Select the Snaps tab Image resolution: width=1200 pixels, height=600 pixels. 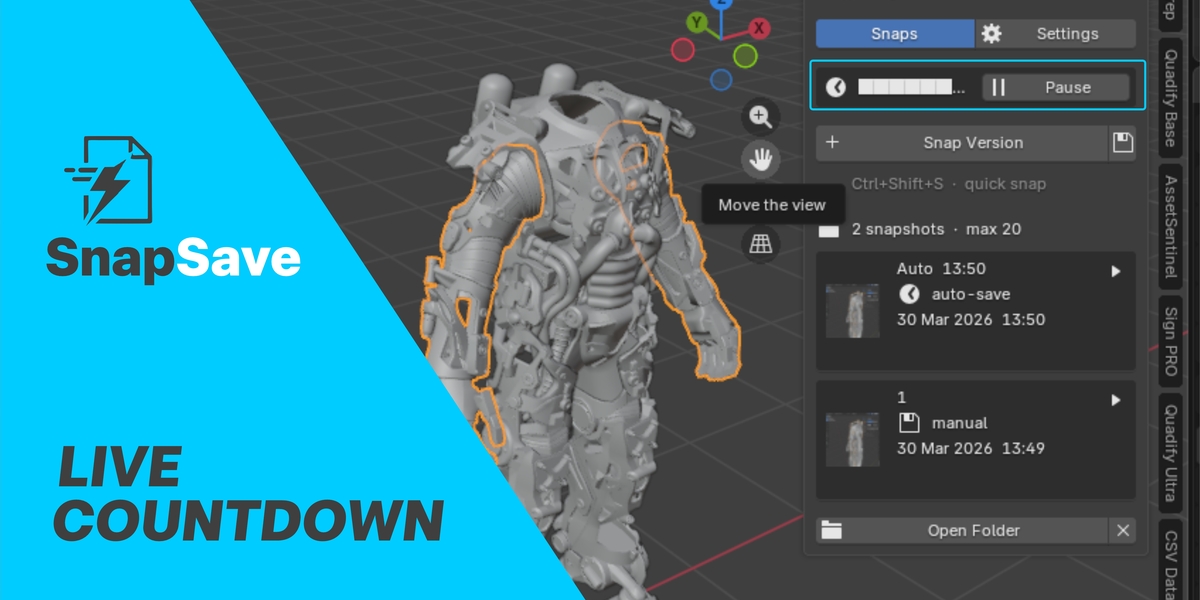[x=895, y=34]
